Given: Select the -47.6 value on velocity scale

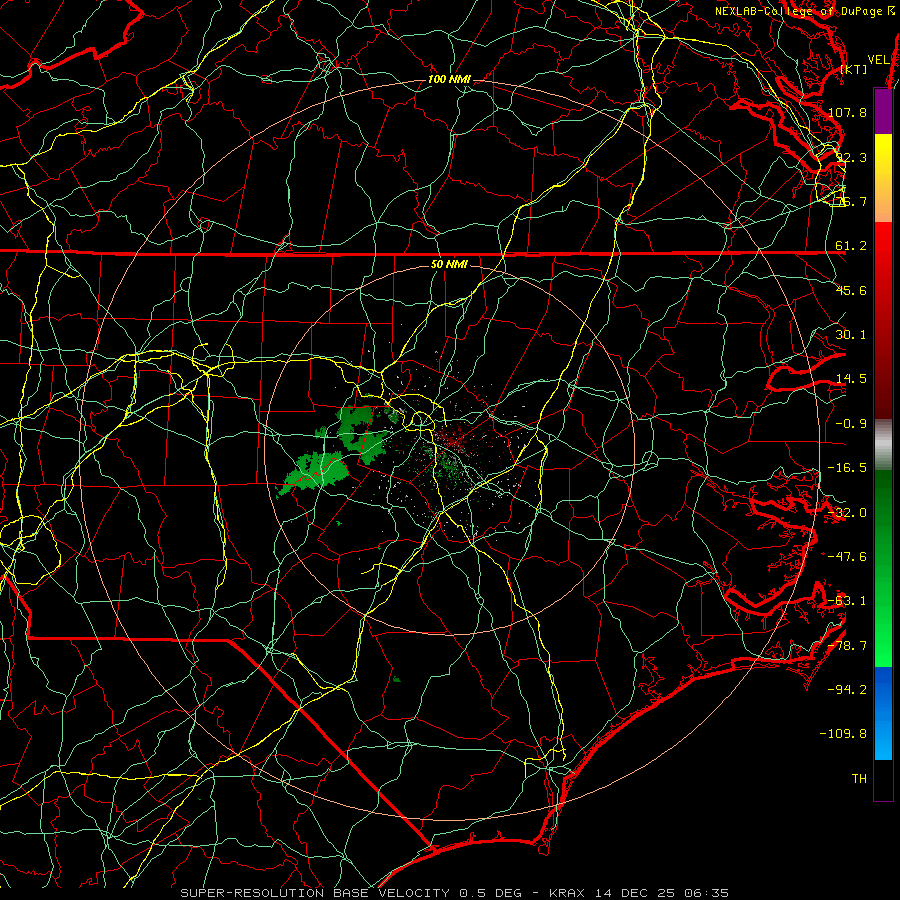Looking at the screenshot, I should click(847, 557).
